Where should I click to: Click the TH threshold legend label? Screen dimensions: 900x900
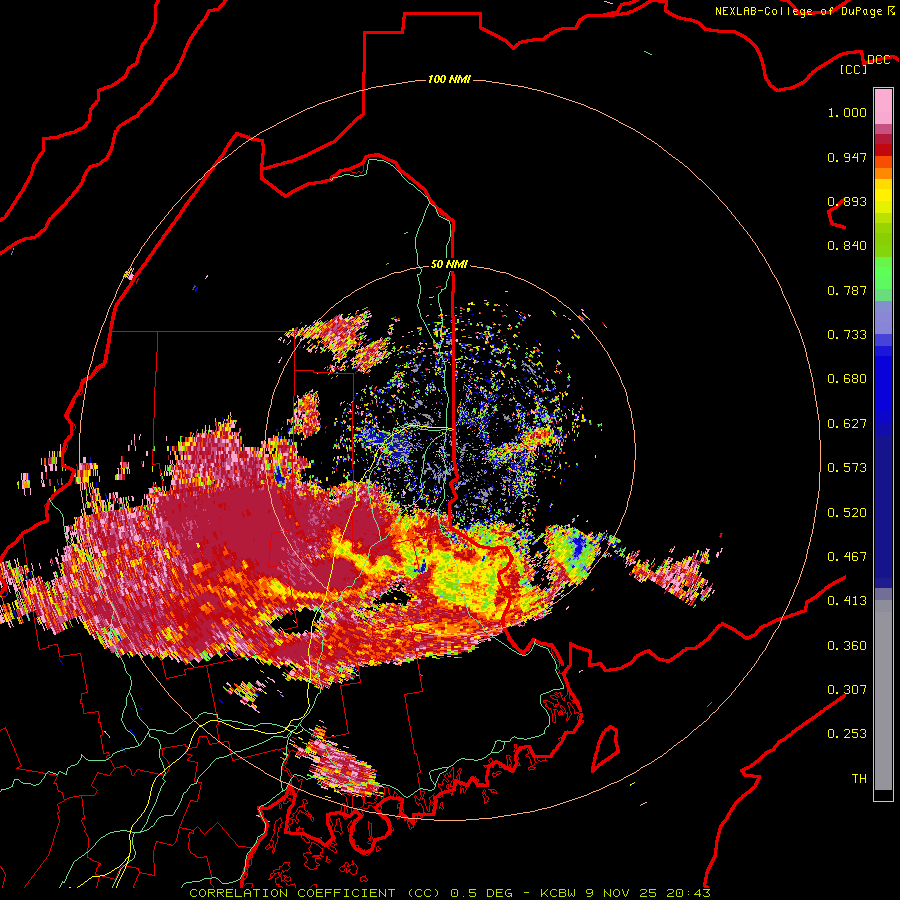pyautogui.click(x=859, y=779)
